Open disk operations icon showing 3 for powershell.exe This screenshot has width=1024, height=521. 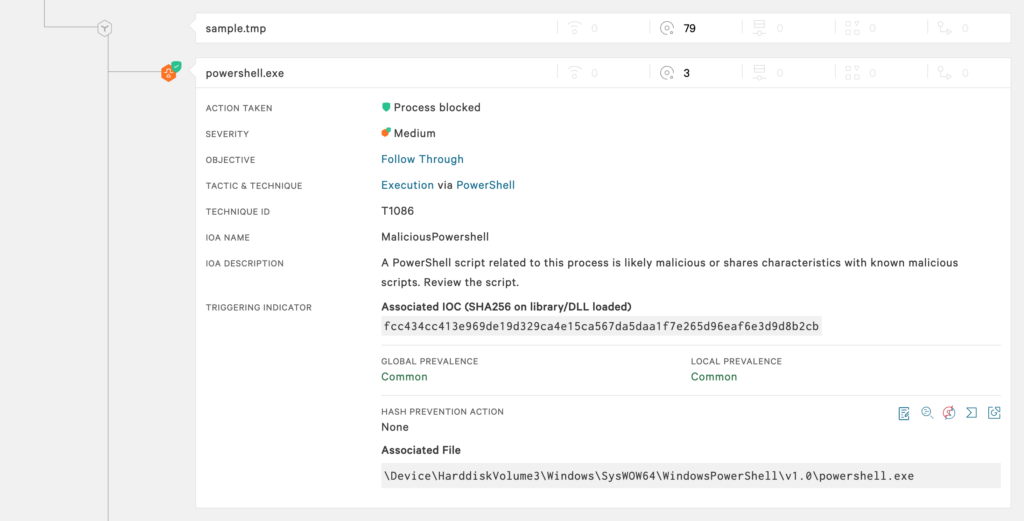tap(667, 72)
